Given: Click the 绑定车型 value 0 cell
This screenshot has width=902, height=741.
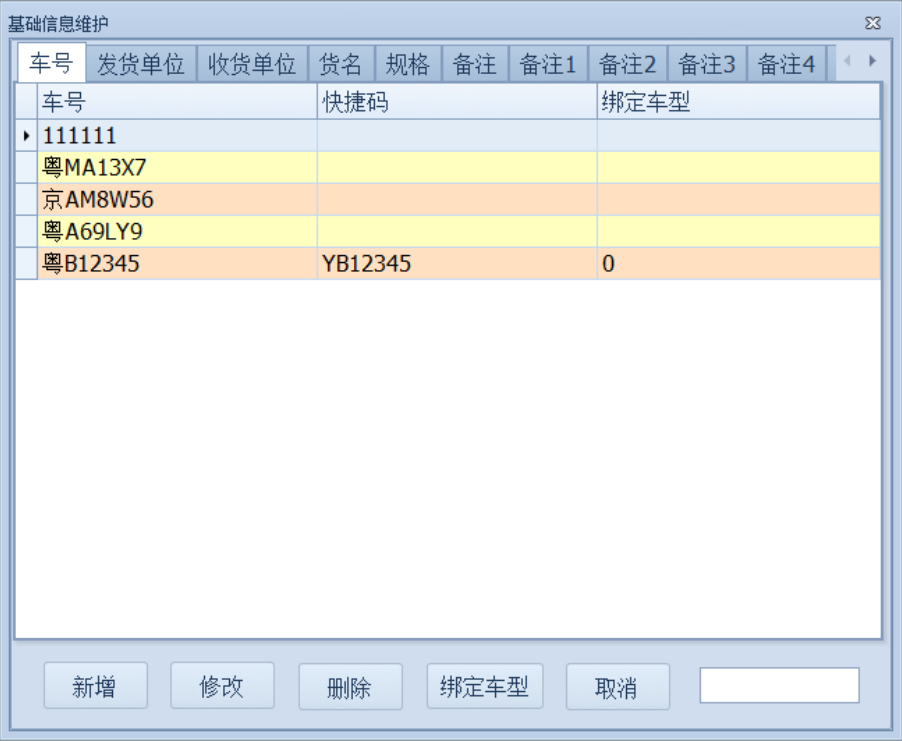Looking at the screenshot, I should pos(739,263).
